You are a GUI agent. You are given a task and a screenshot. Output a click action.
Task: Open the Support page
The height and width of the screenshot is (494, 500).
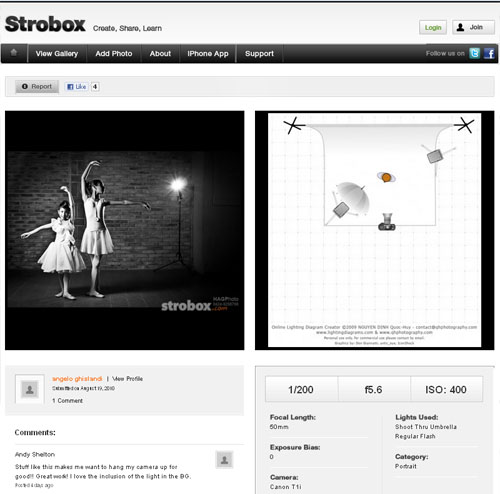(x=259, y=53)
